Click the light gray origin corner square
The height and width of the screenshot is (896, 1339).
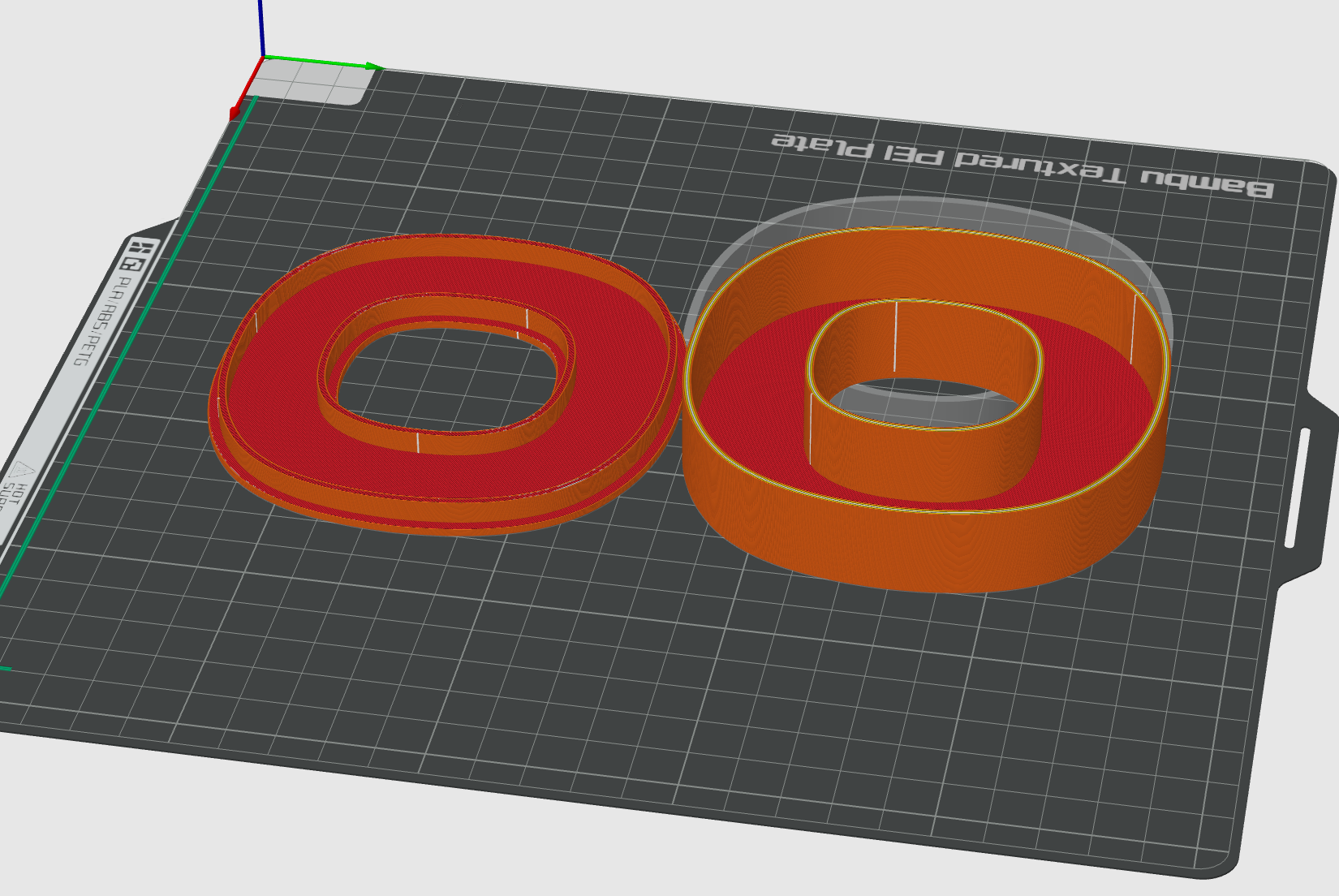pyautogui.click(x=312, y=82)
